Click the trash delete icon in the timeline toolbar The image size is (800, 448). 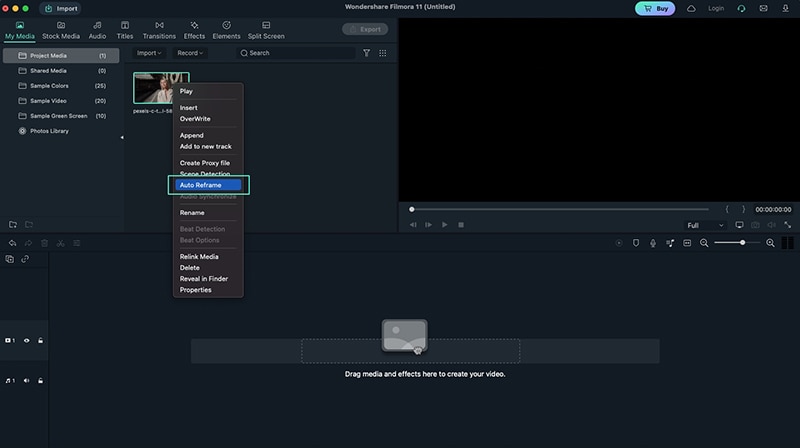(x=44, y=243)
